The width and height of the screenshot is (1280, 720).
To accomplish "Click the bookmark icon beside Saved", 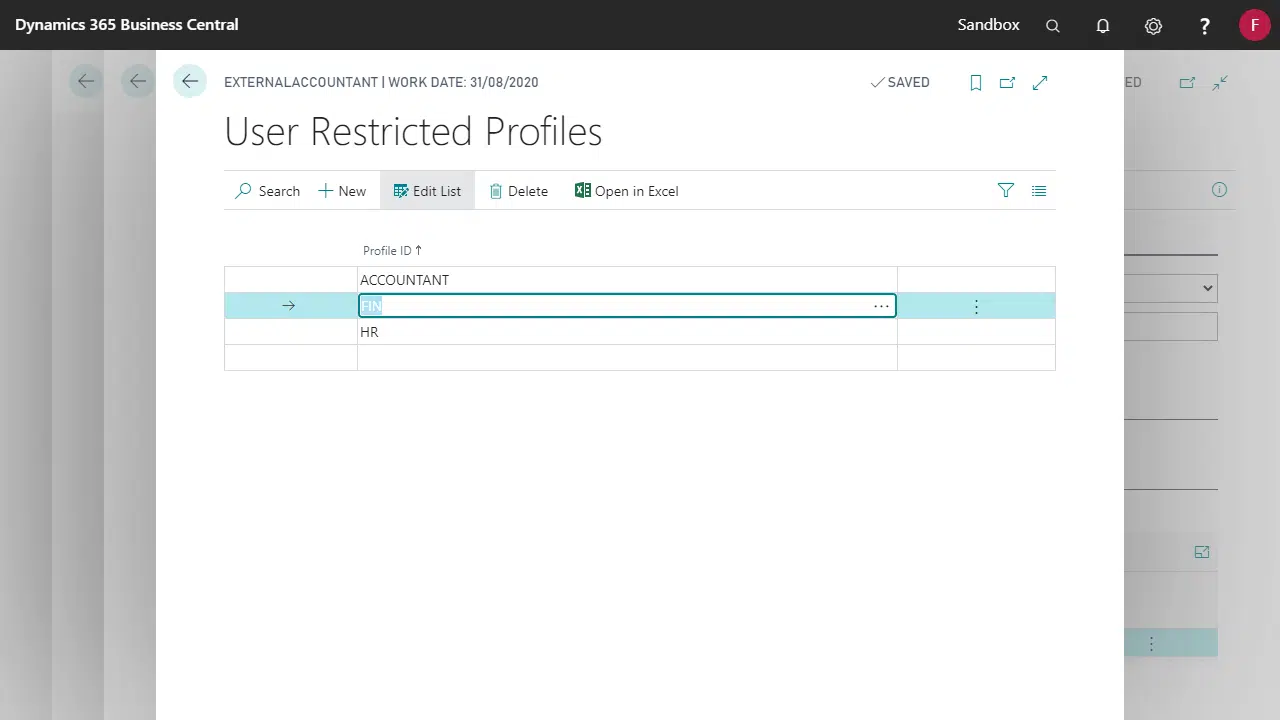I will coord(976,83).
